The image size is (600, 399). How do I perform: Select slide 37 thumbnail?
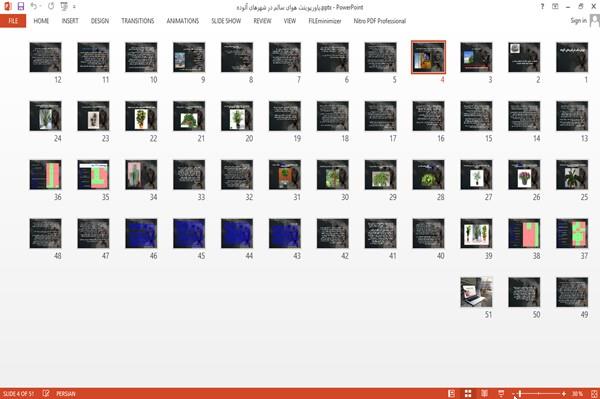point(572,233)
